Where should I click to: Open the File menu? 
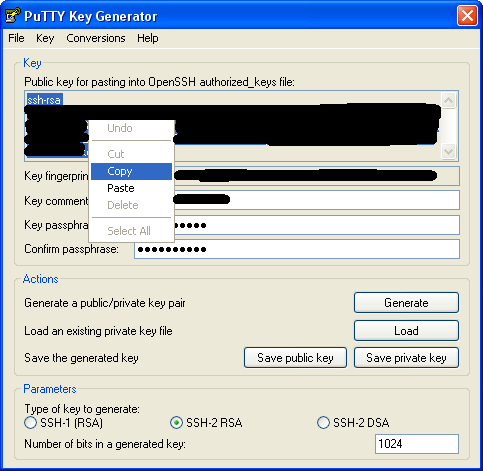[x=16, y=38]
